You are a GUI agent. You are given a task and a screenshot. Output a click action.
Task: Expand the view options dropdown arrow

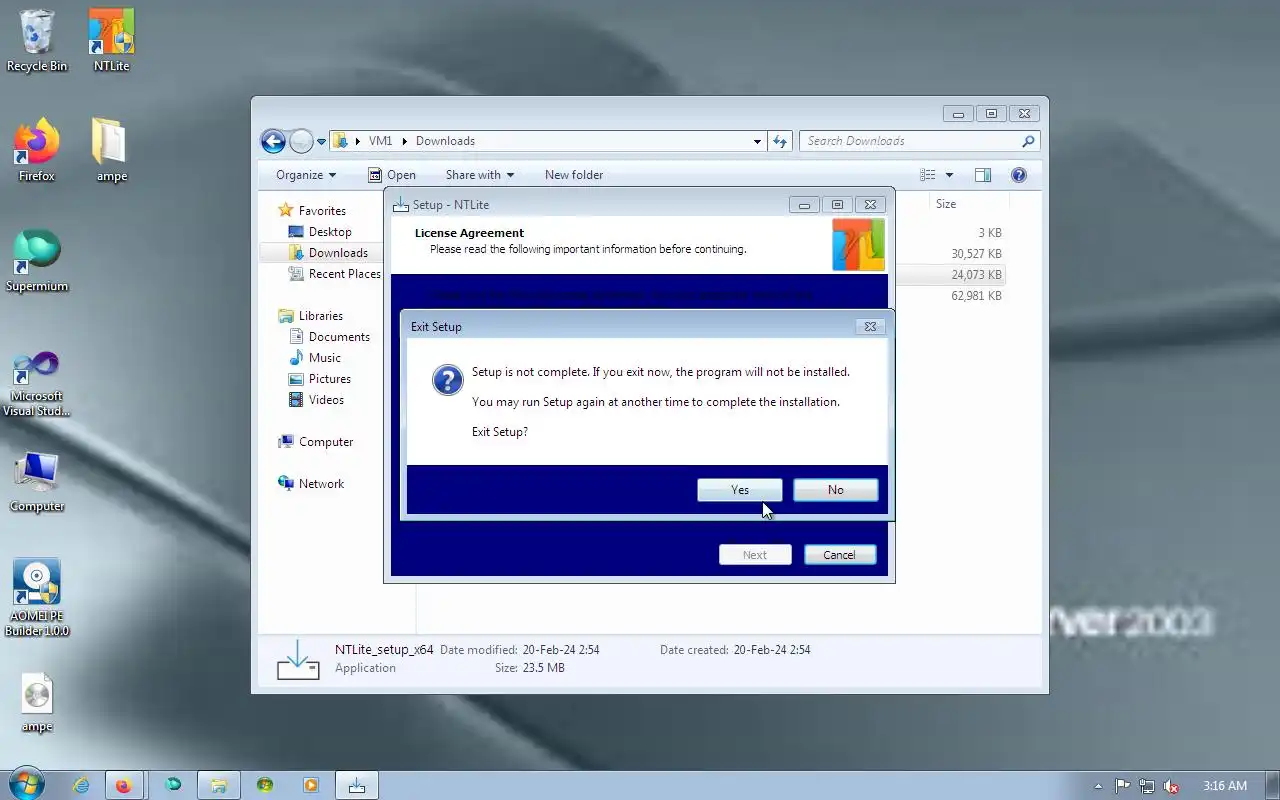pyautogui.click(x=949, y=175)
